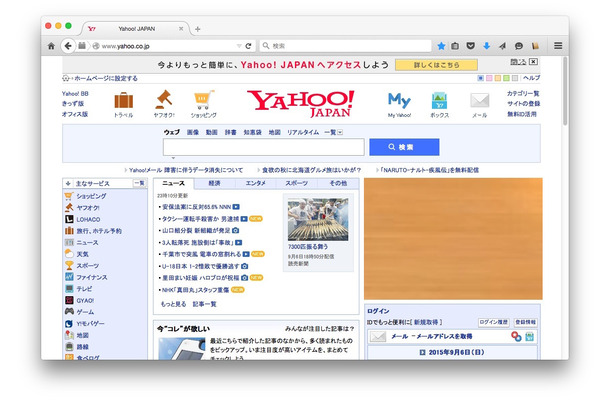
Task: Click the blue 検索 search button
Action: tap(404, 147)
